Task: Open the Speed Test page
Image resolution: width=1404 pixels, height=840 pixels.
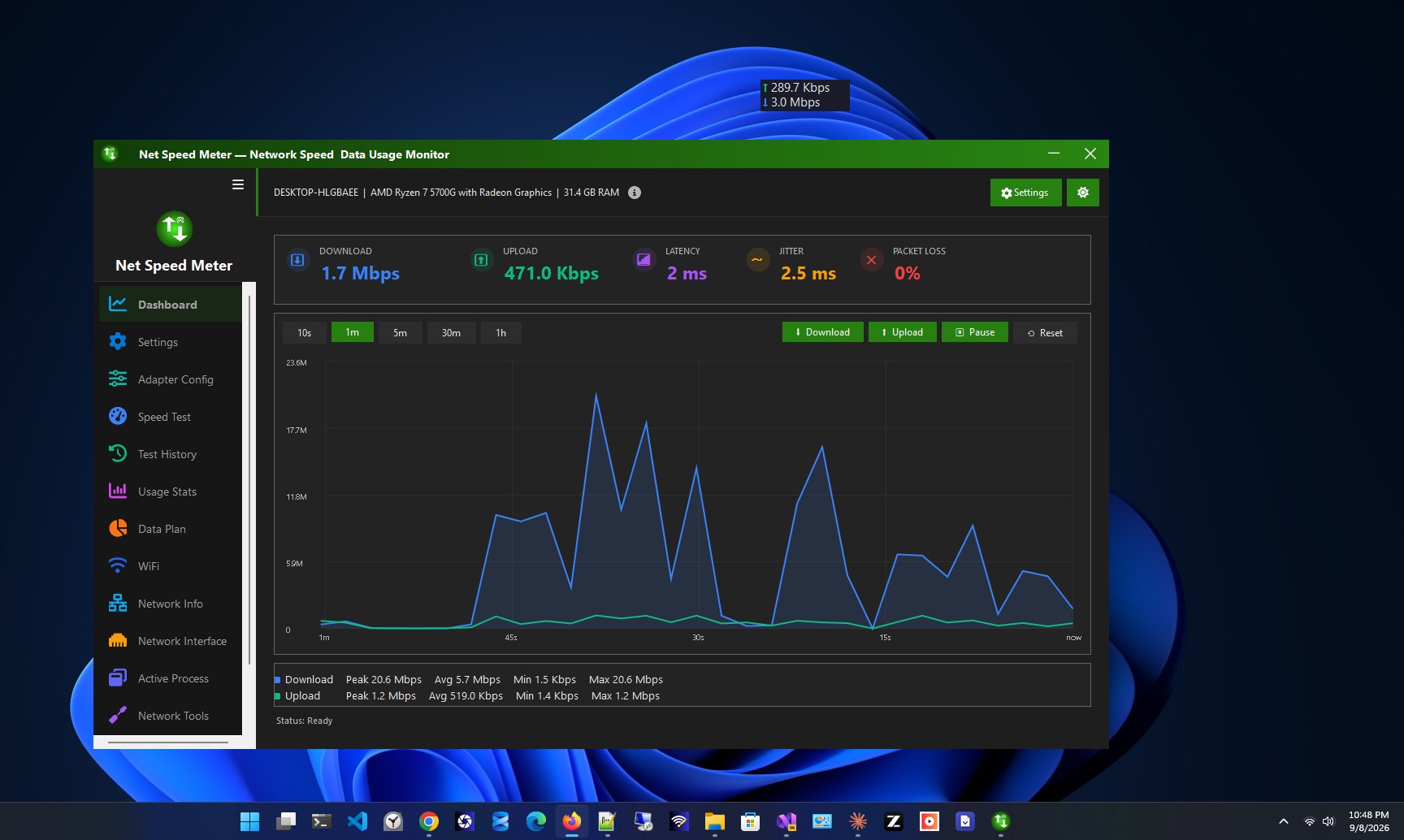Action: pyautogui.click(x=171, y=417)
